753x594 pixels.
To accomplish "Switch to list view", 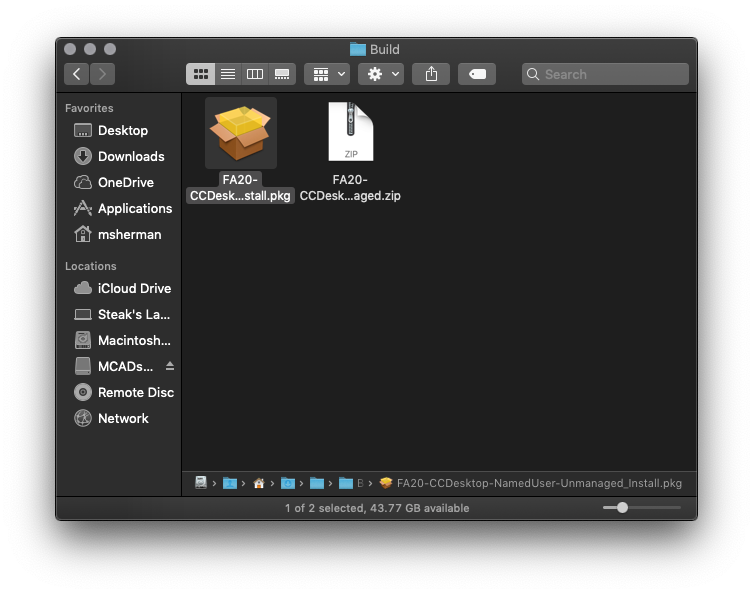I will coord(228,74).
